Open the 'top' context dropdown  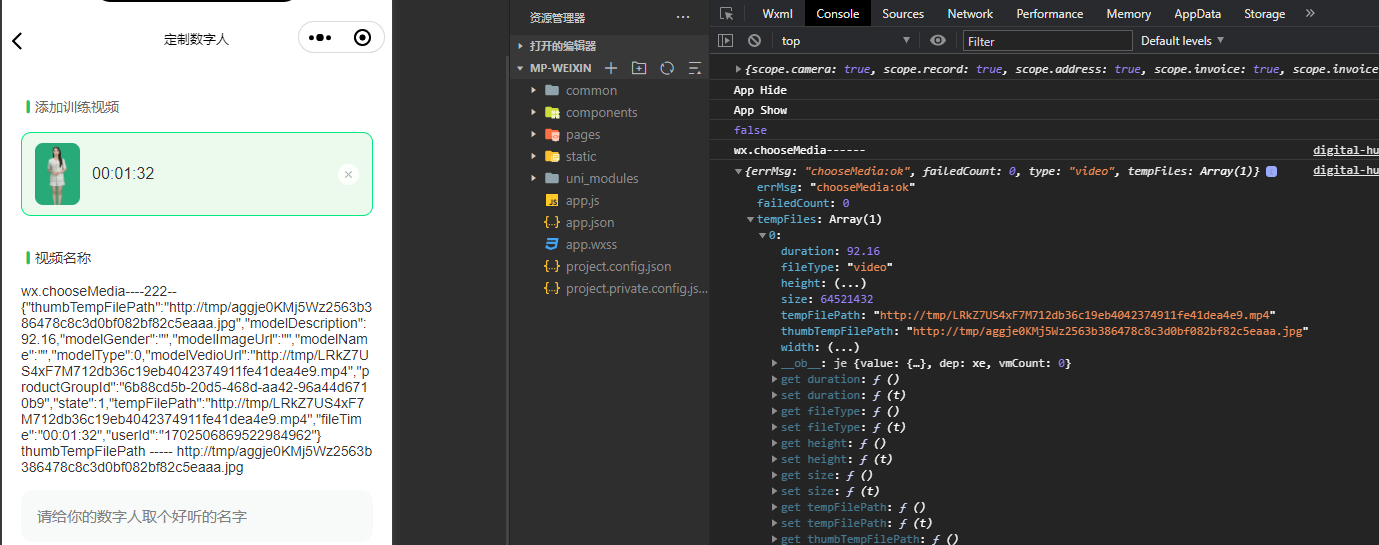click(845, 41)
